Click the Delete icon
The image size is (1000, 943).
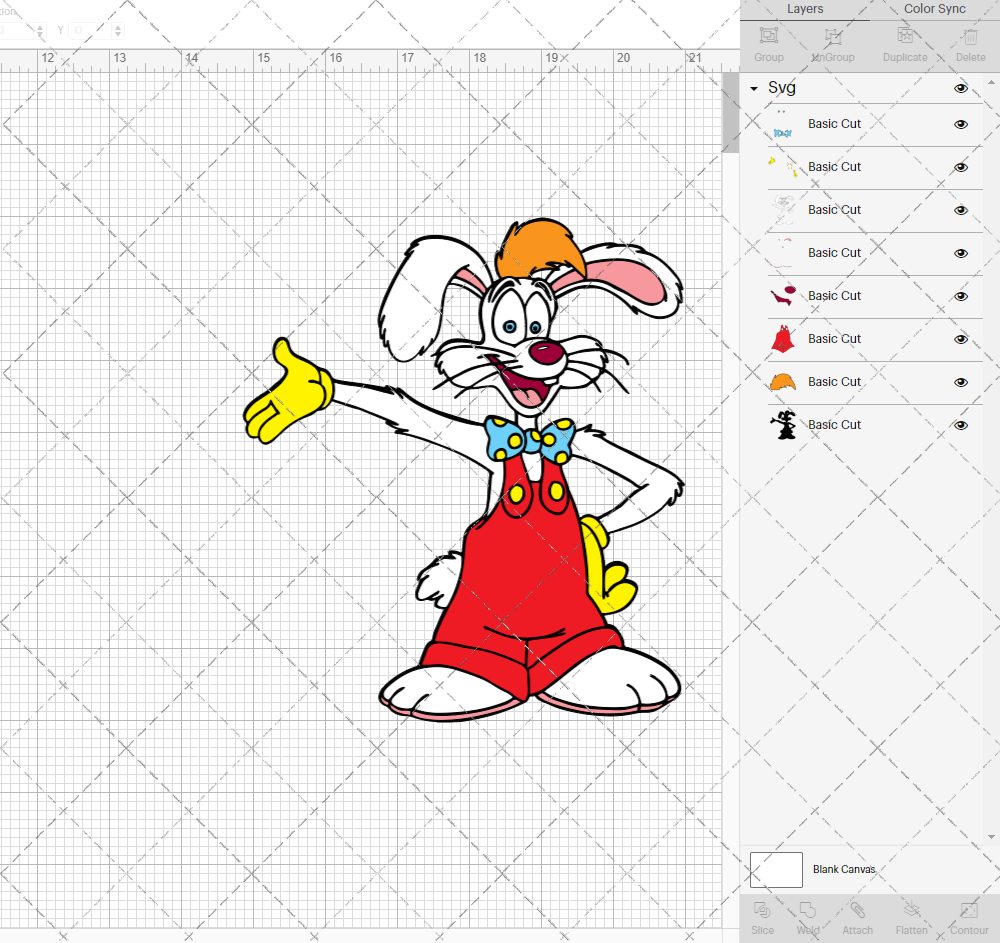tap(969, 42)
